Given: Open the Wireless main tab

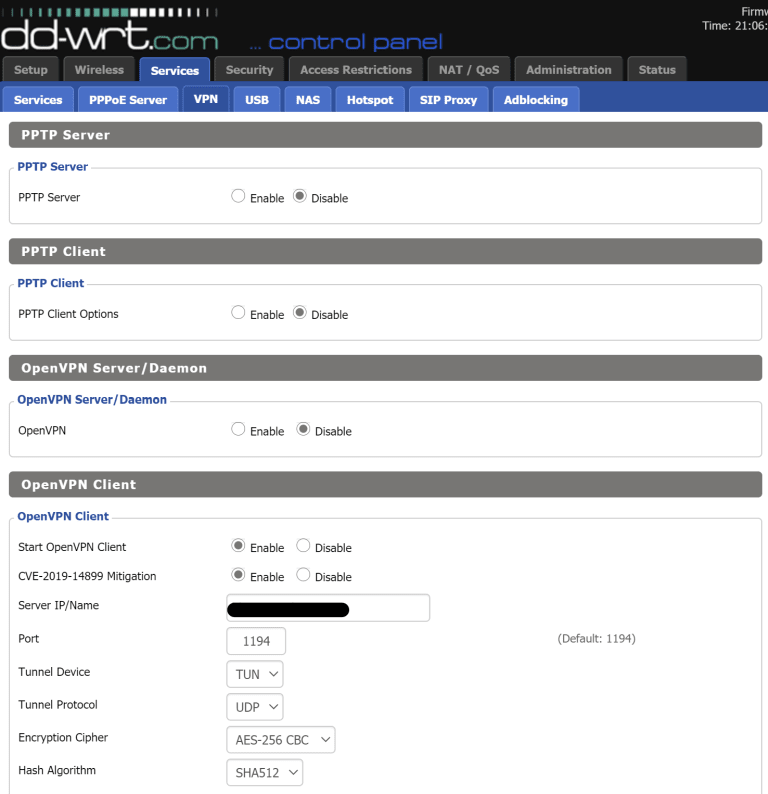Looking at the screenshot, I should 99,69.
